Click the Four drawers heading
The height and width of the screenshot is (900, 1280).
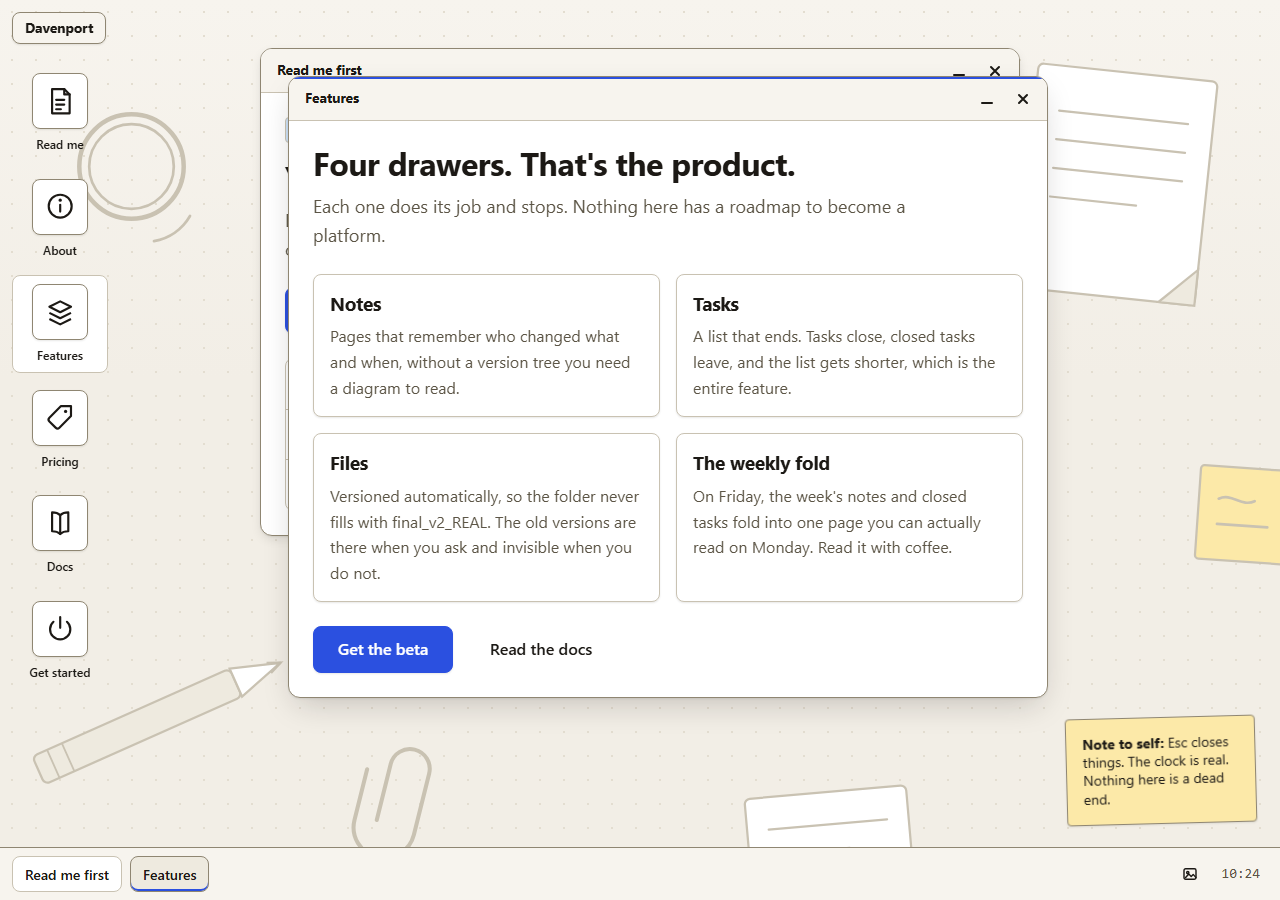coord(554,165)
